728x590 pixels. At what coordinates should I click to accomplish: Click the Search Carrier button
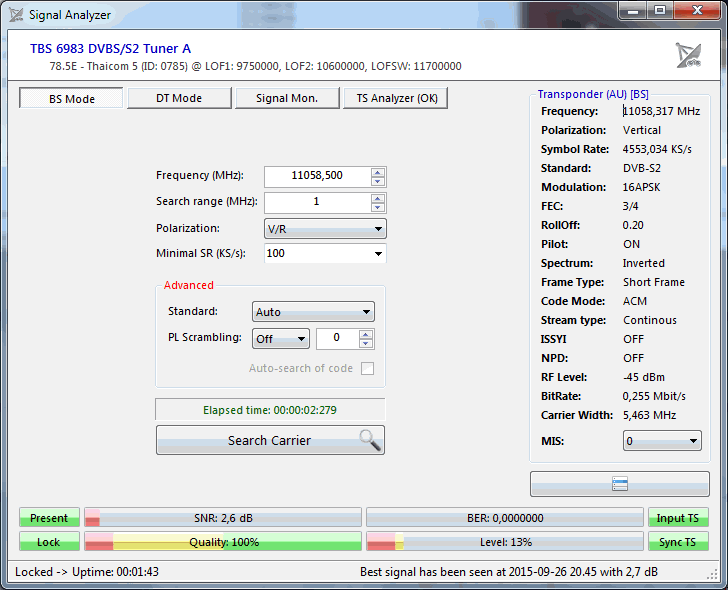tap(270, 440)
